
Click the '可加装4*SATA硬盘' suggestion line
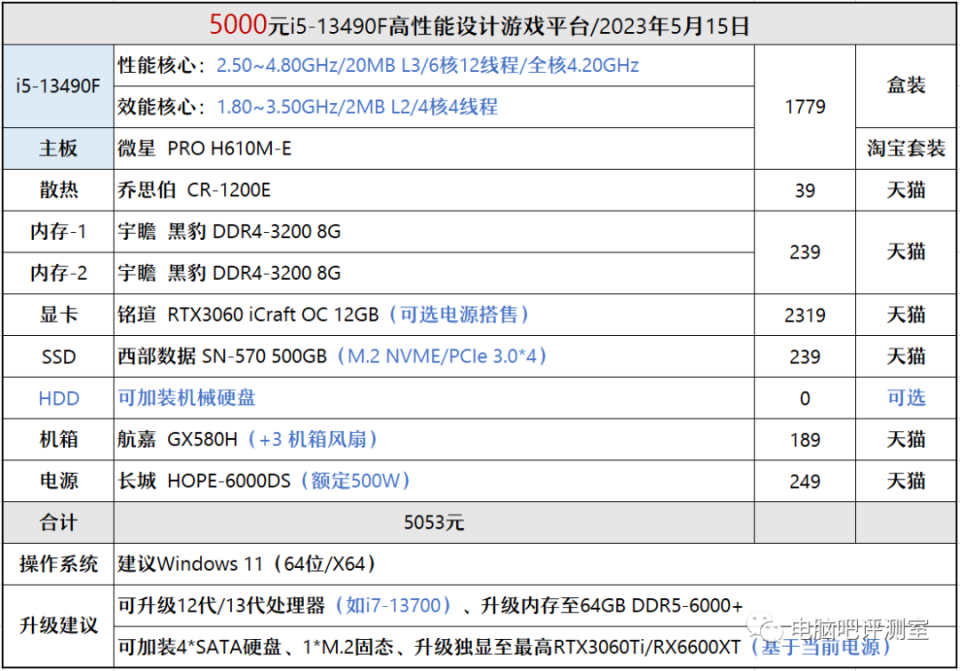coord(504,647)
